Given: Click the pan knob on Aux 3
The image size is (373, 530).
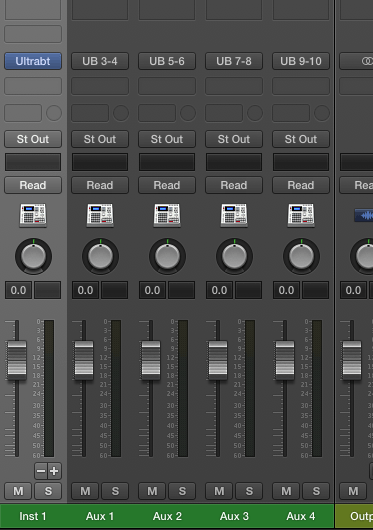Looking at the screenshot, I should point(234,256).
